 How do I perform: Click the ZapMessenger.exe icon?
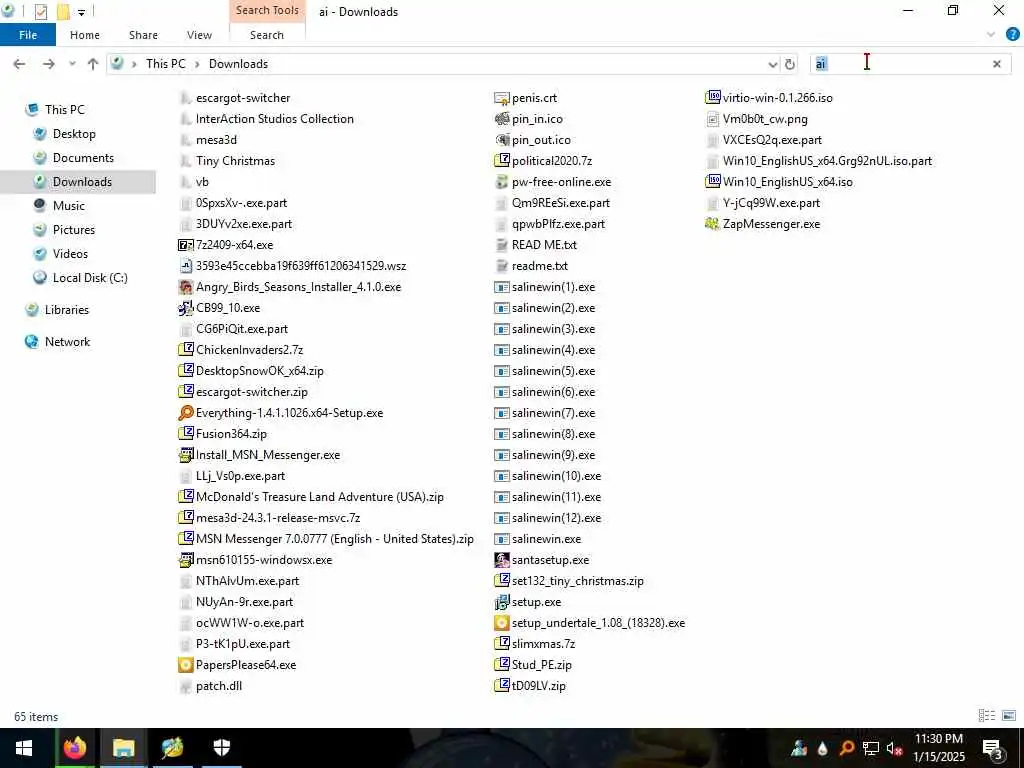712,224
